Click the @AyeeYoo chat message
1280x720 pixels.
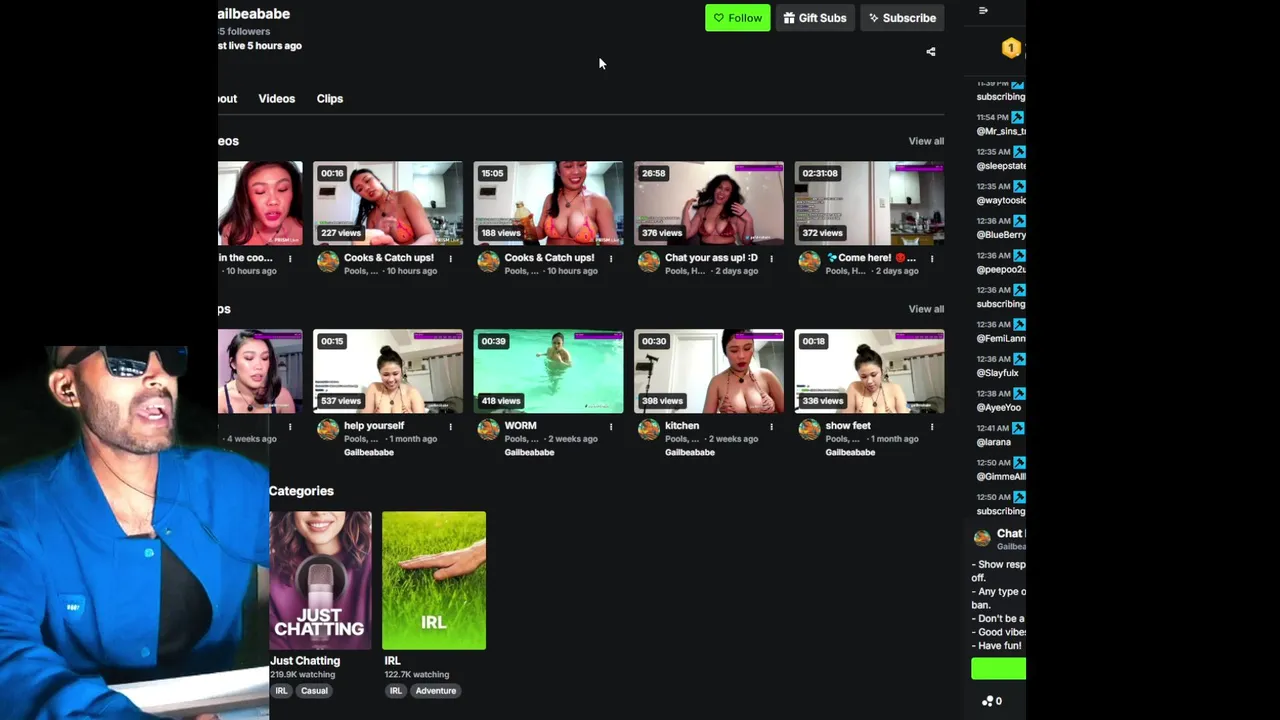point(998,408)
